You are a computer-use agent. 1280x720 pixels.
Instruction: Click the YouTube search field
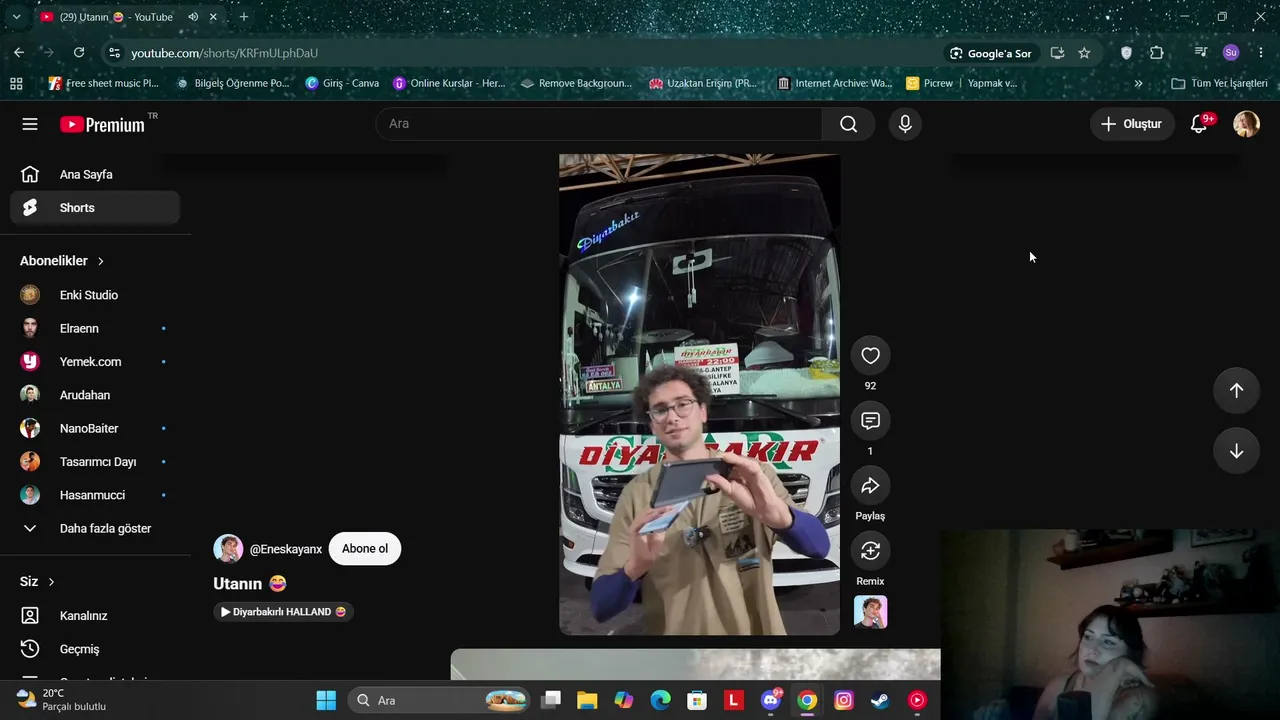(599, 124)
